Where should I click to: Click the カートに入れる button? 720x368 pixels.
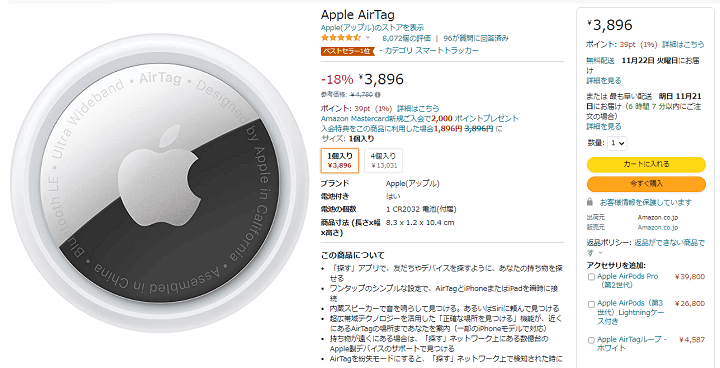pyautogui.click(x=646, y=164)
